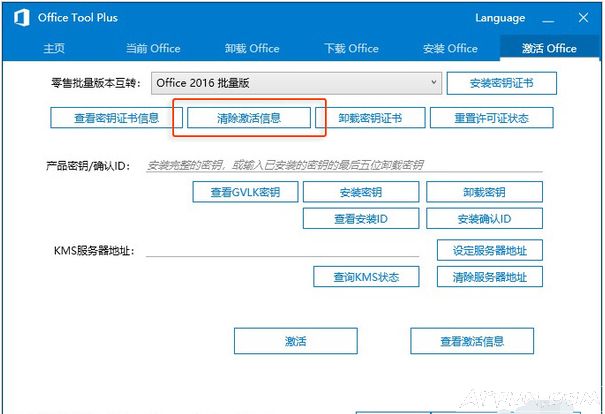Focus the 产品密钥/确认ID input field
Screen dimensions: 605x414
[x=344, y=165]
